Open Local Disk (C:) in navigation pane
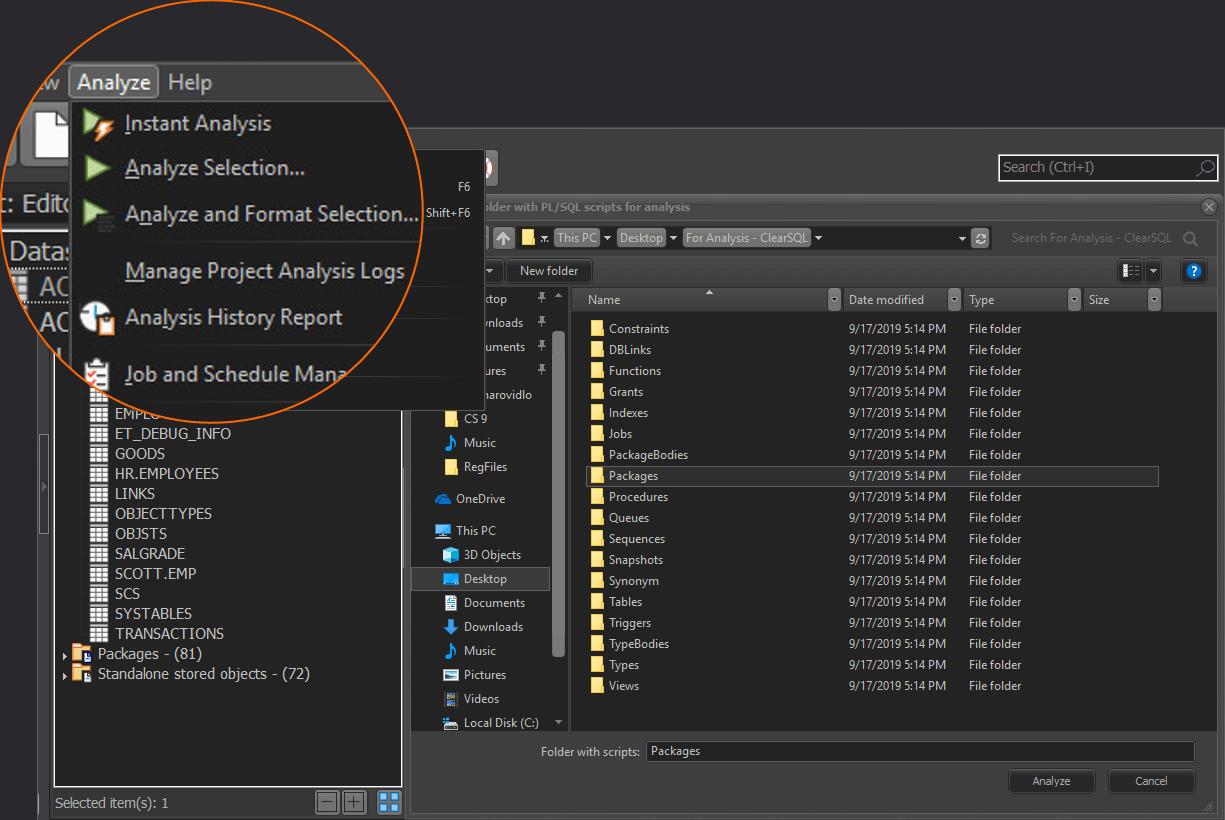This screenshot has width=1225, height=820. [x=501, y=723]
